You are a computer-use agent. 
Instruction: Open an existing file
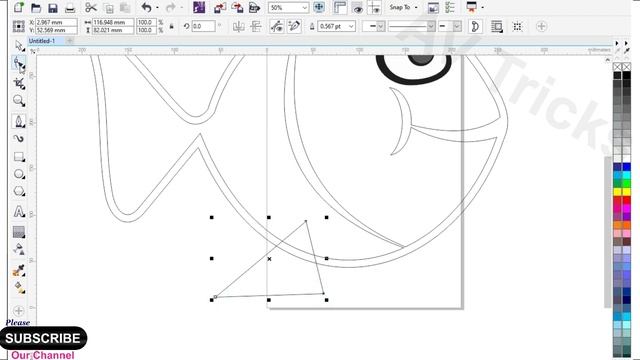click(36, 7)
